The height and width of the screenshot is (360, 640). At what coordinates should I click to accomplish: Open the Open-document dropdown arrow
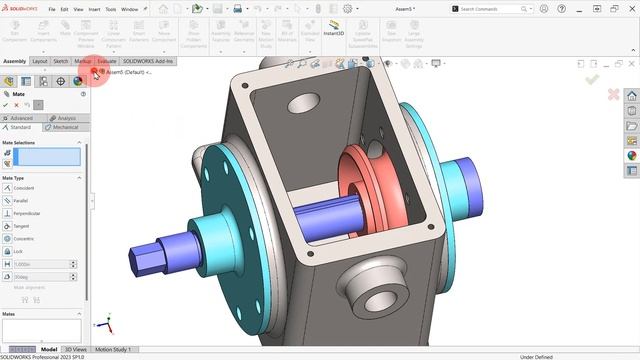pos(207,9)
